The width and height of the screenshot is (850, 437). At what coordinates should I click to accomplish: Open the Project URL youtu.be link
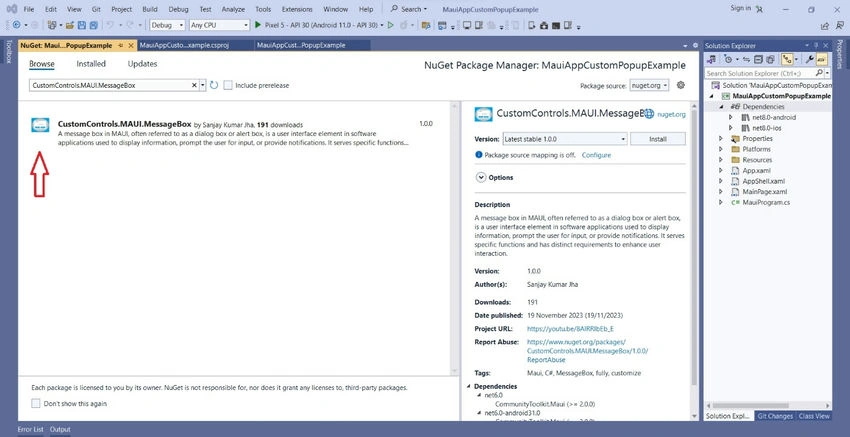coord(570,329)
